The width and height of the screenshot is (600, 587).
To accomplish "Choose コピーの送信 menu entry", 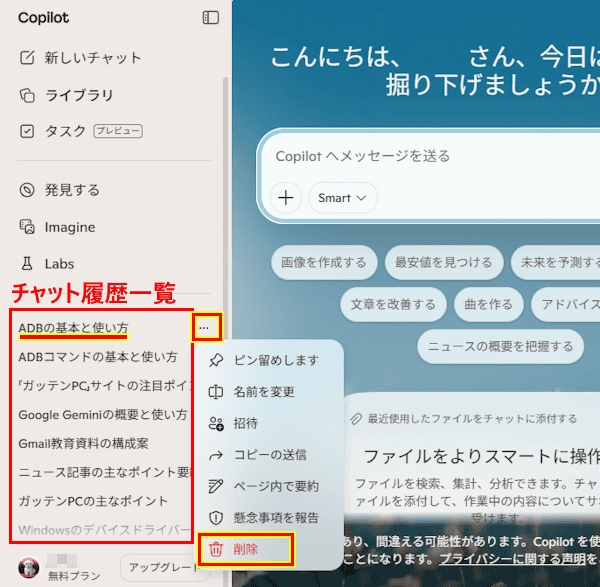I will [x=269, y=455].
